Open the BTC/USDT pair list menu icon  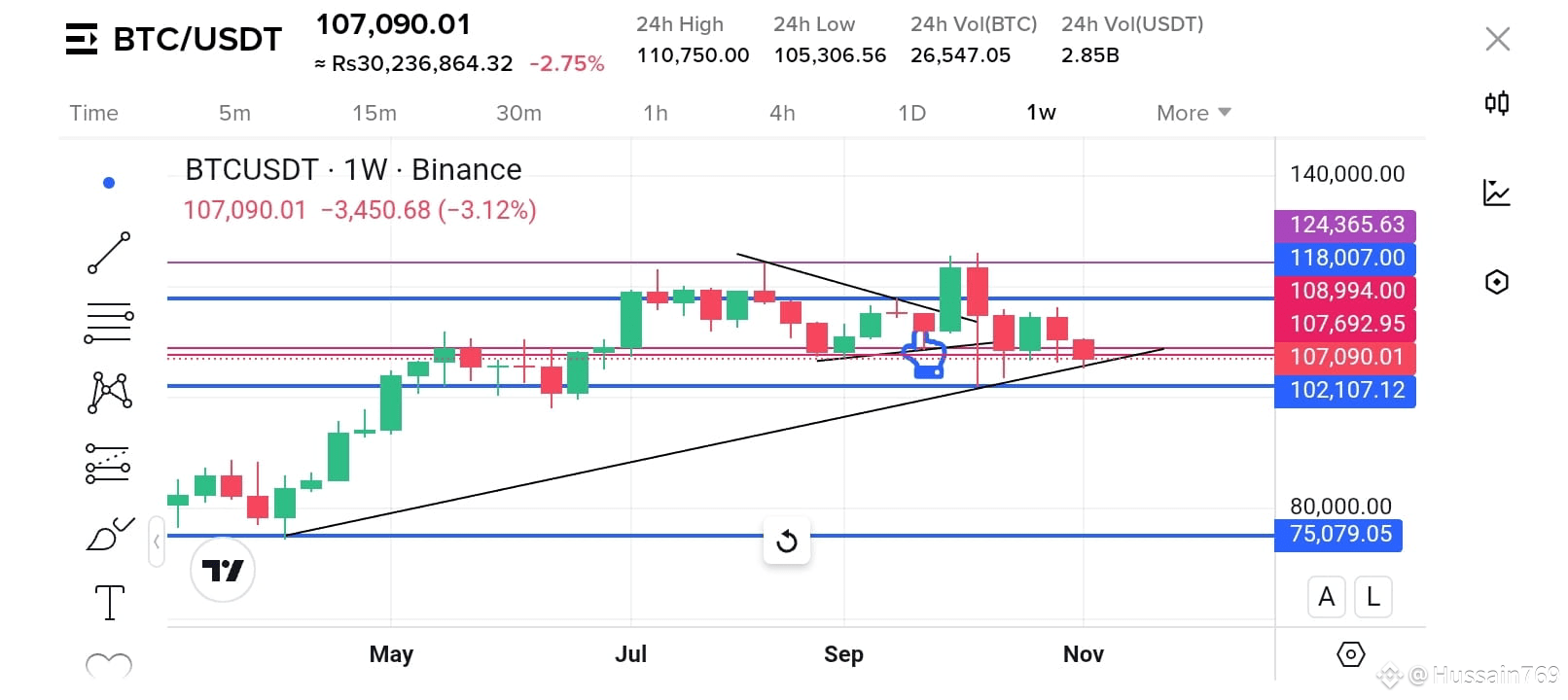[x=82, y=39]
